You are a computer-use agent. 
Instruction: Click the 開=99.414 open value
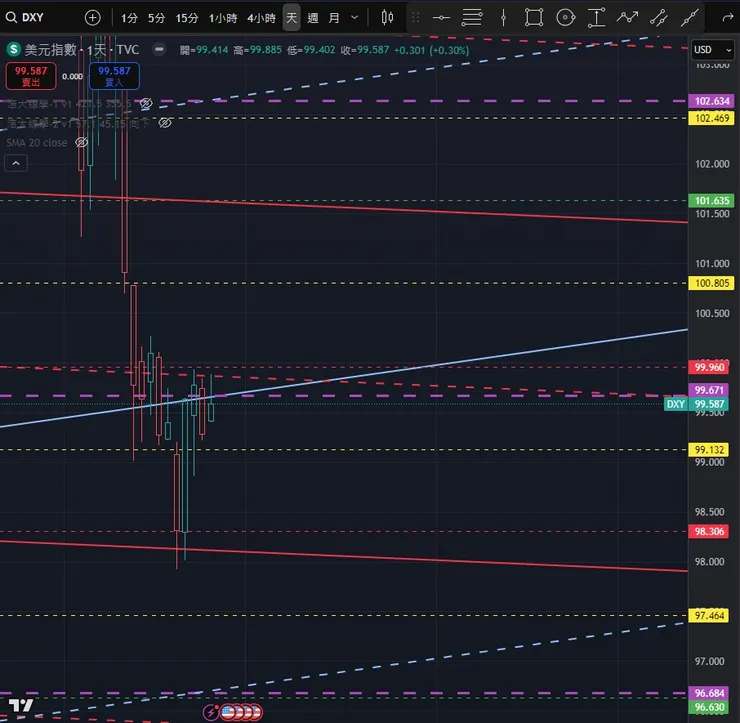pos(203,50)
